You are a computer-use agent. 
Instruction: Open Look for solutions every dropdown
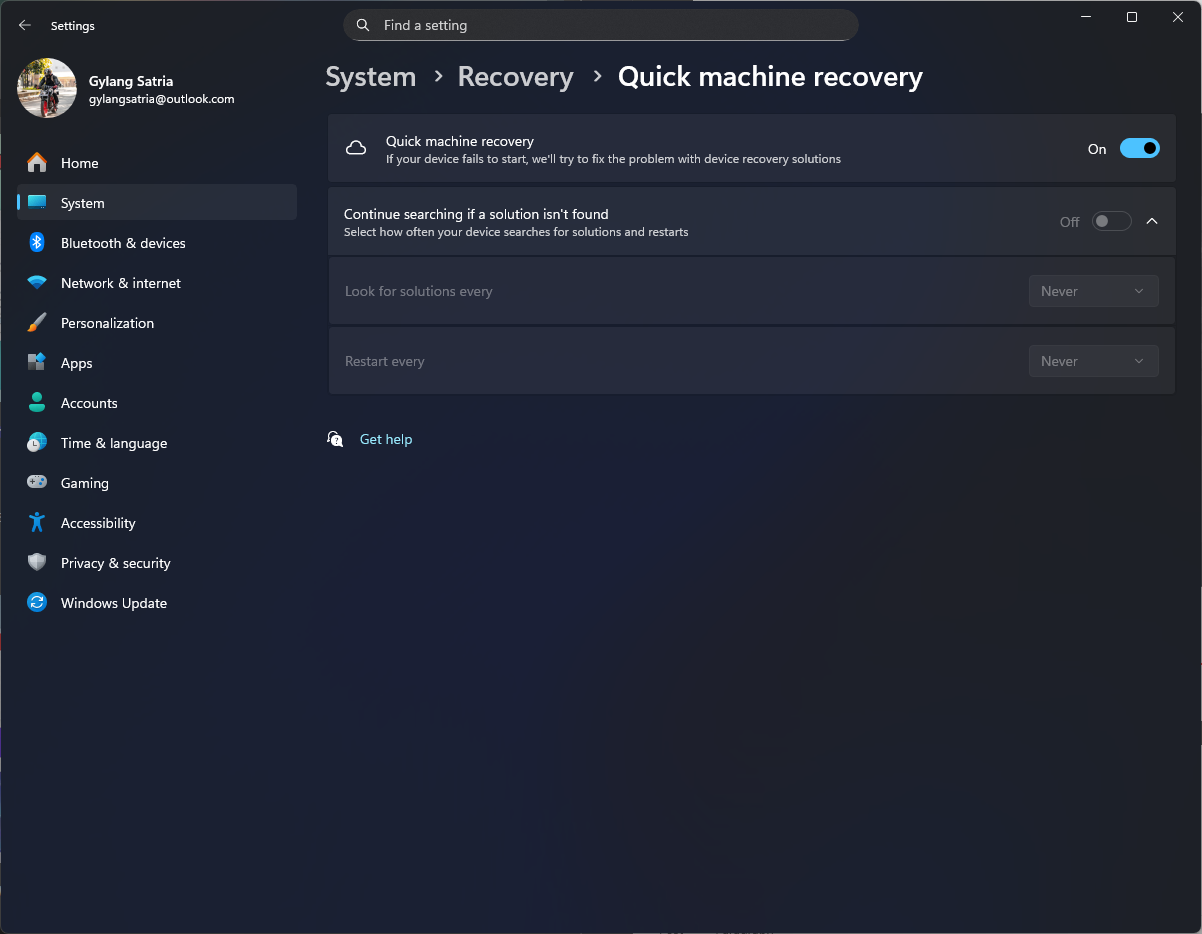(1093, 292)
